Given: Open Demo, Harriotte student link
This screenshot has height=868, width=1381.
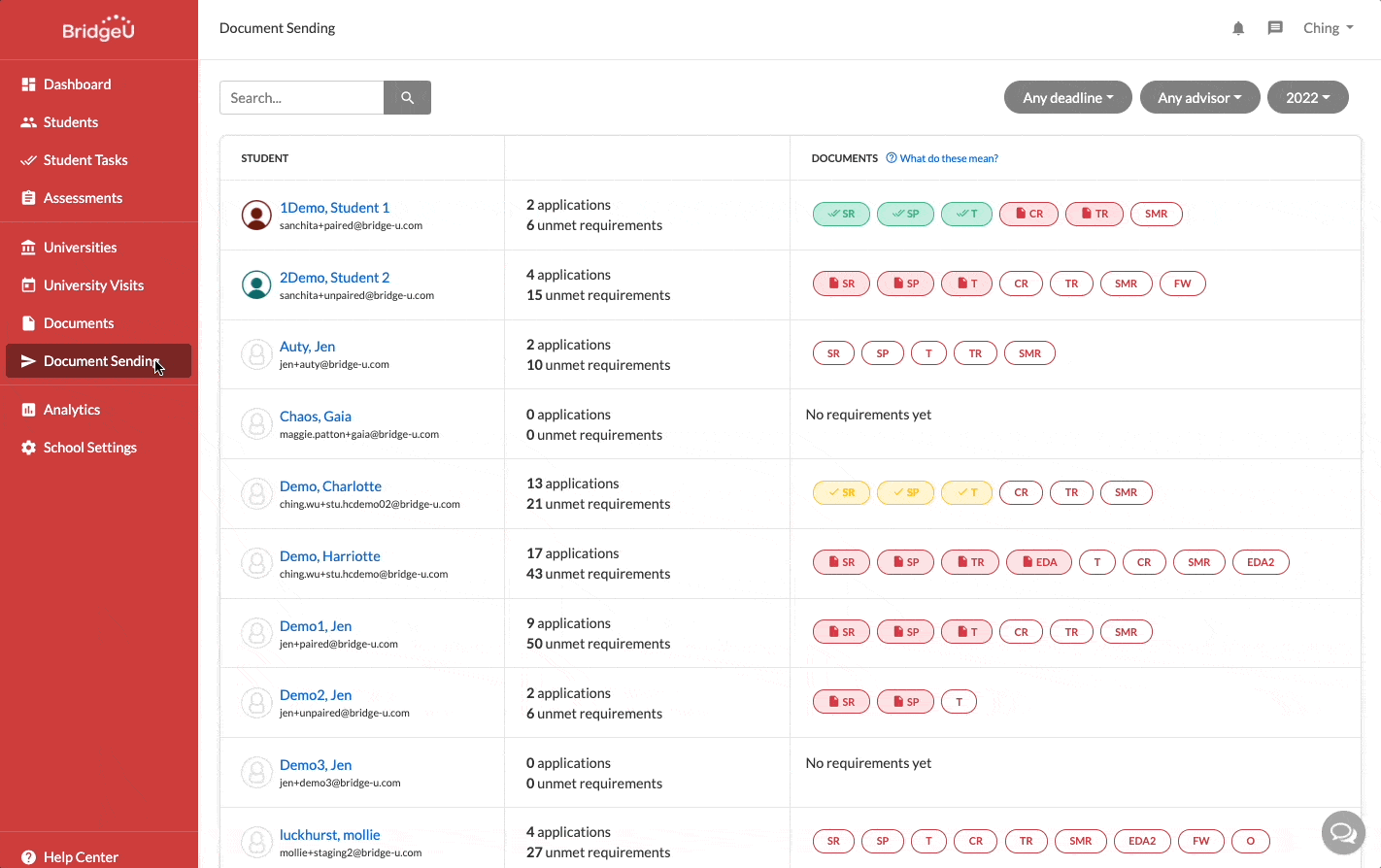Looking at the screenshot, I should tap(330, 556).
